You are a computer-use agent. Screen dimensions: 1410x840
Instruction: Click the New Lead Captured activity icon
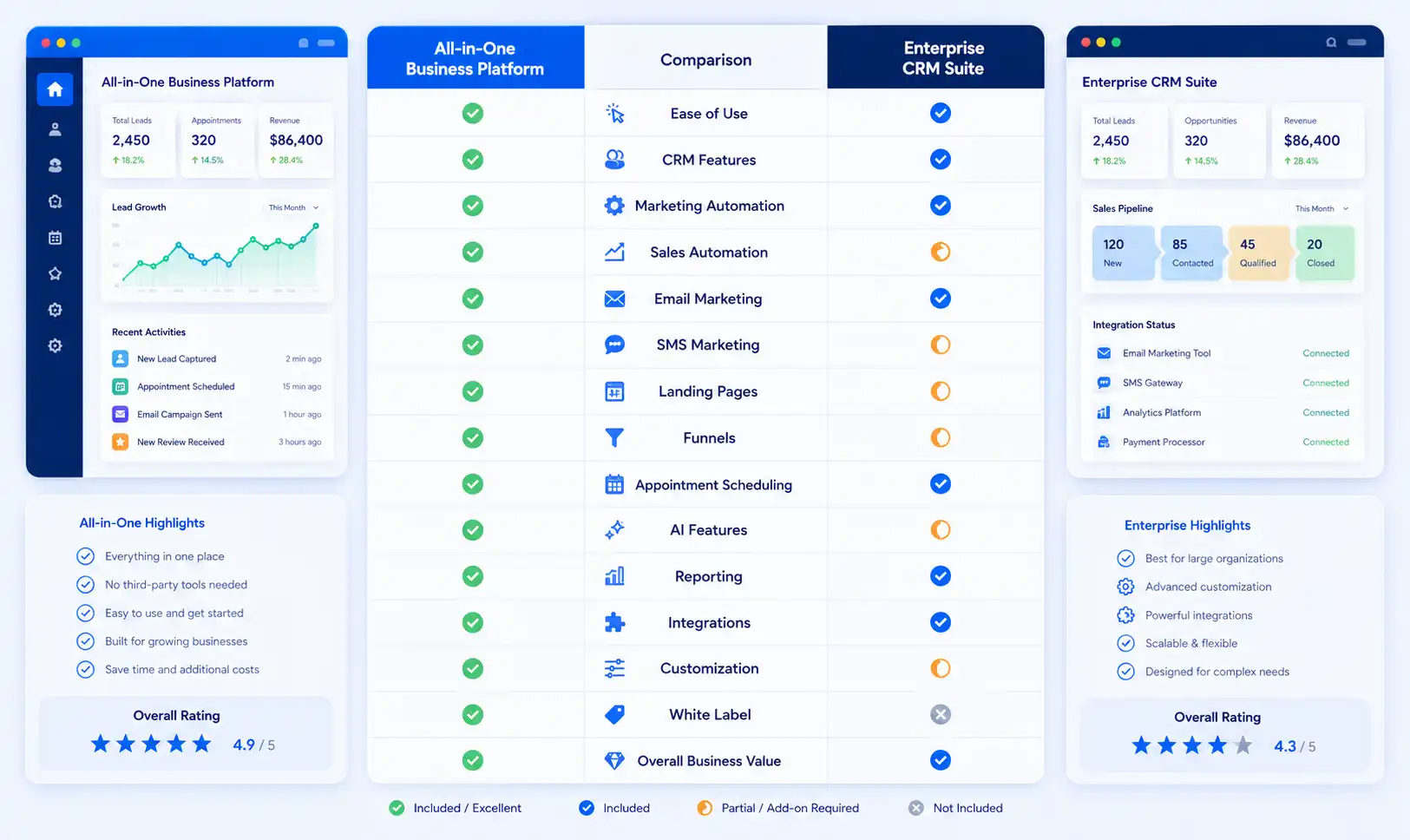[x=121, y=358]
